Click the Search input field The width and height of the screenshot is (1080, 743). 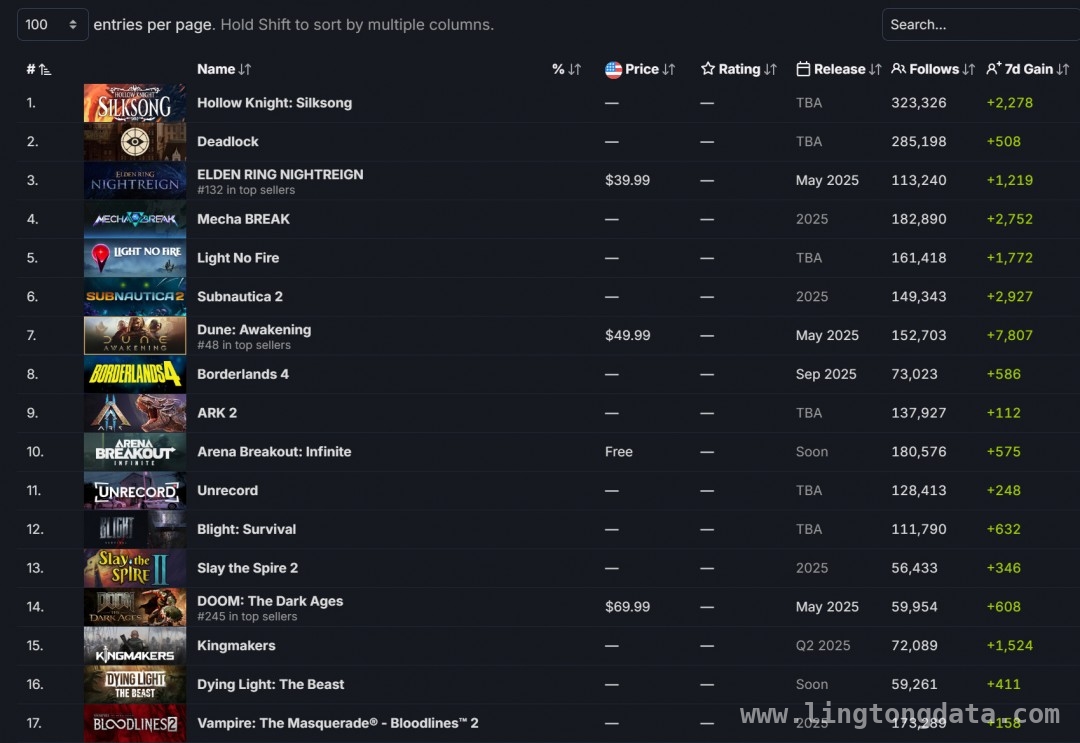(x=981, y=25)
